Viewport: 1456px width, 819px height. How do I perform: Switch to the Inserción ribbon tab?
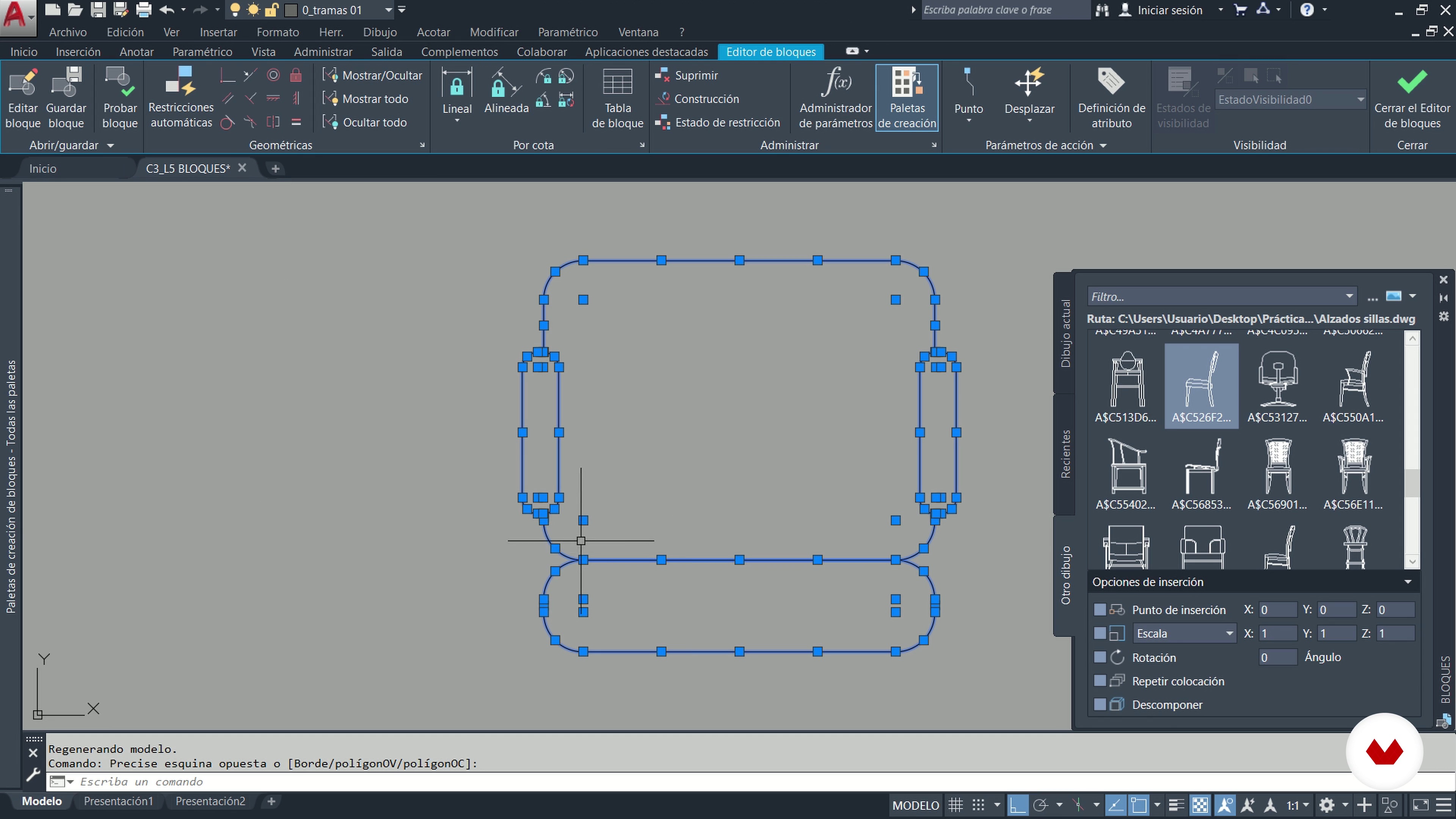(x=78, y=52)
